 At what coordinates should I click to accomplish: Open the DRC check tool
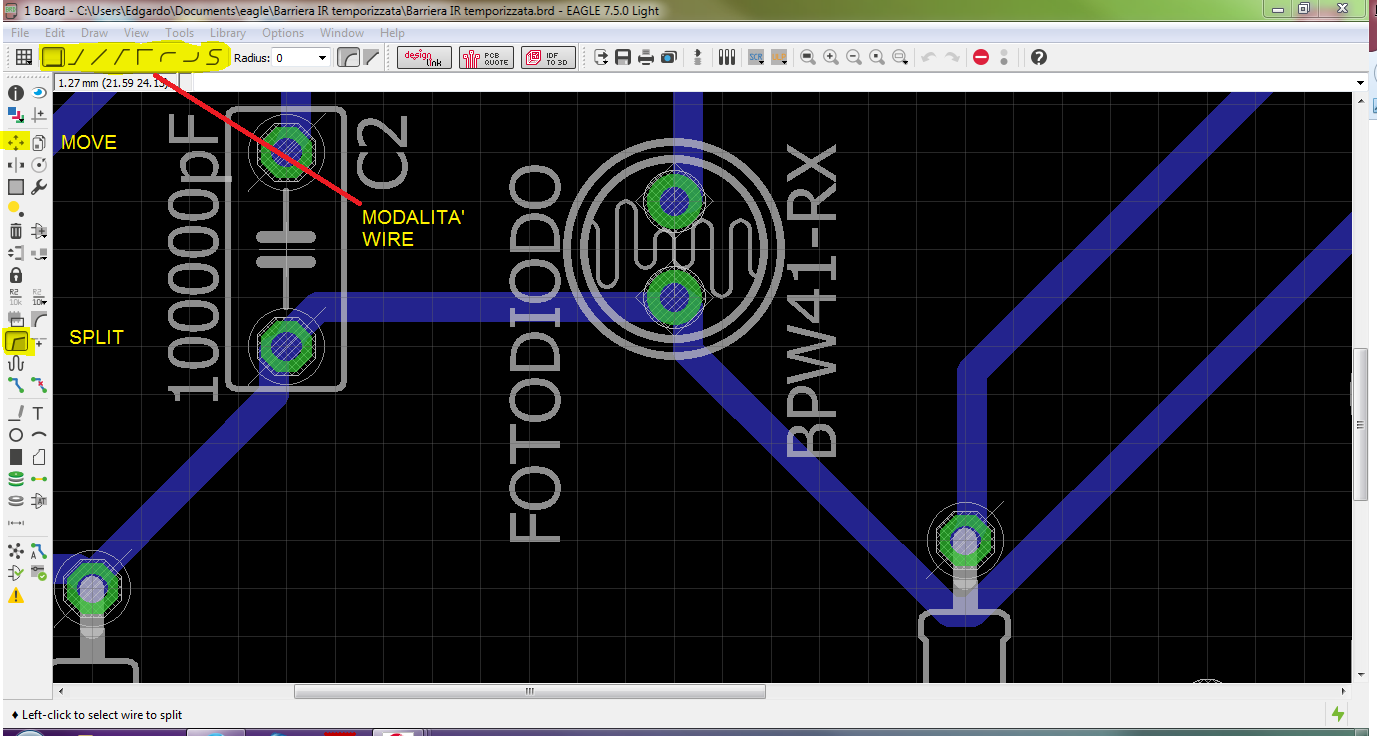[39, 573]
